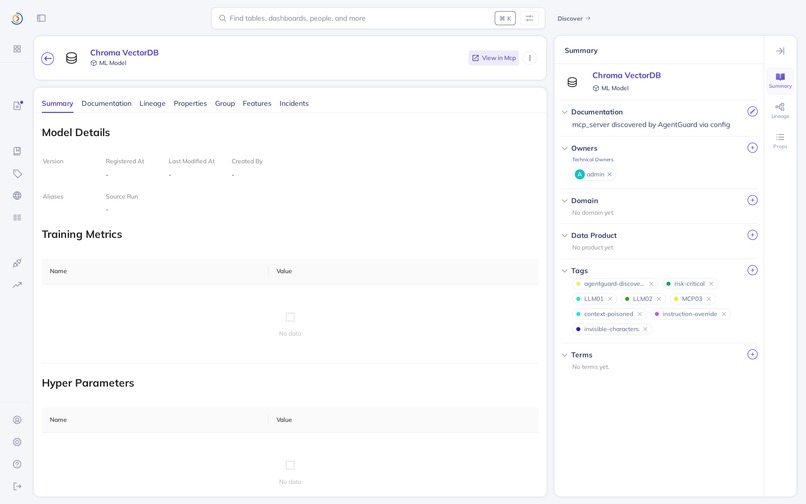This screenshot has width=806, height=504.
Task: Open the grid dashboard icon in sidebar
Action: click(x=17, y=49)
